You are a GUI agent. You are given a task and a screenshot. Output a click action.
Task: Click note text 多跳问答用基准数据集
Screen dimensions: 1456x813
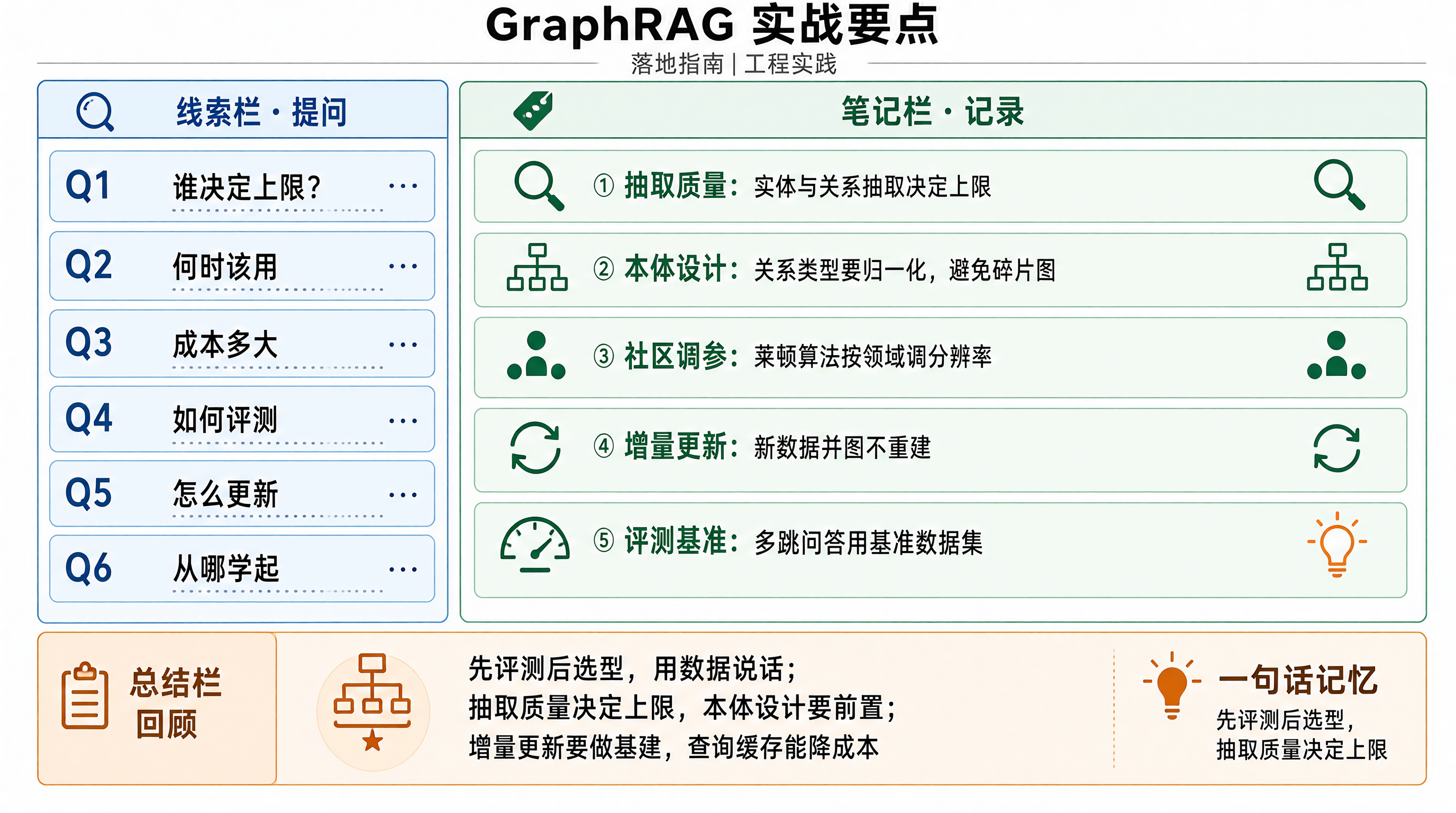[868, 543]
